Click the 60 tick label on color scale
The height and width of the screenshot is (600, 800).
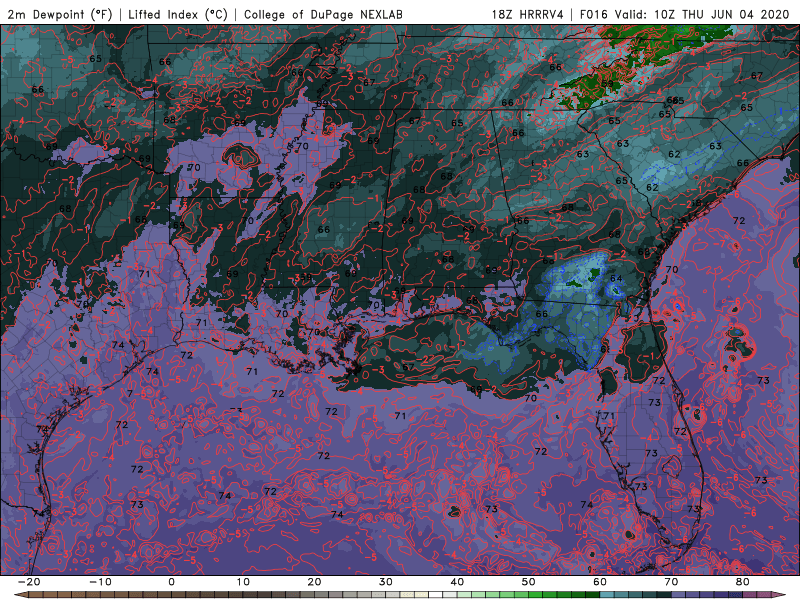[x=600, y=582]
